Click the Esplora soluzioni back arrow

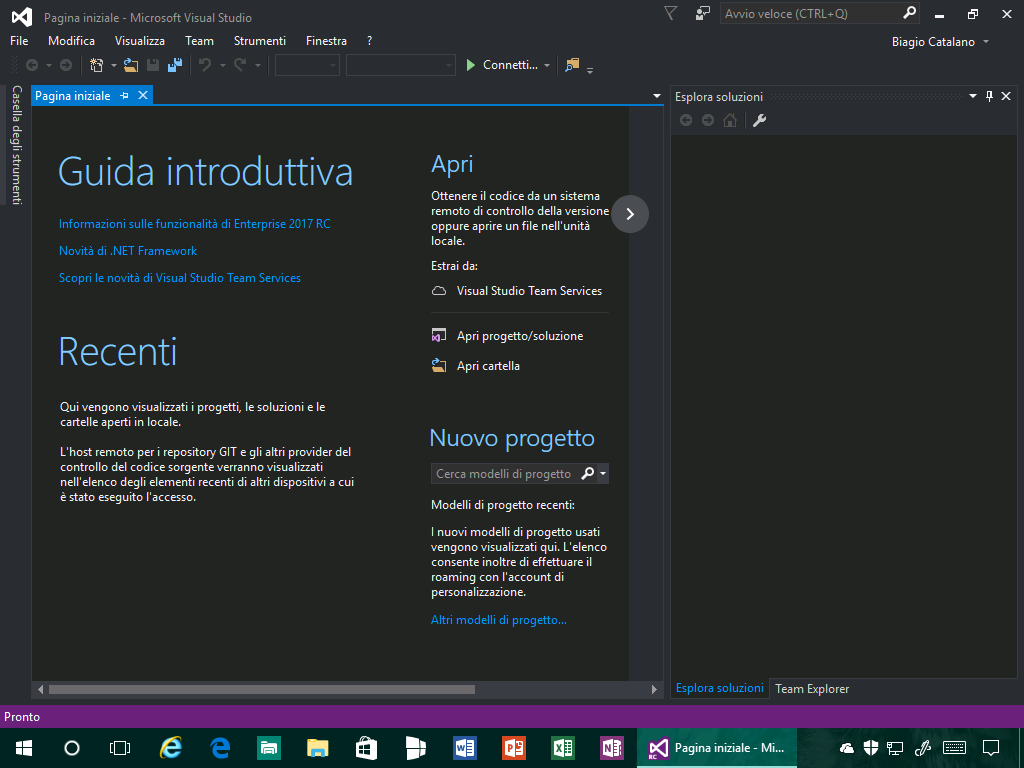point(686,120)
